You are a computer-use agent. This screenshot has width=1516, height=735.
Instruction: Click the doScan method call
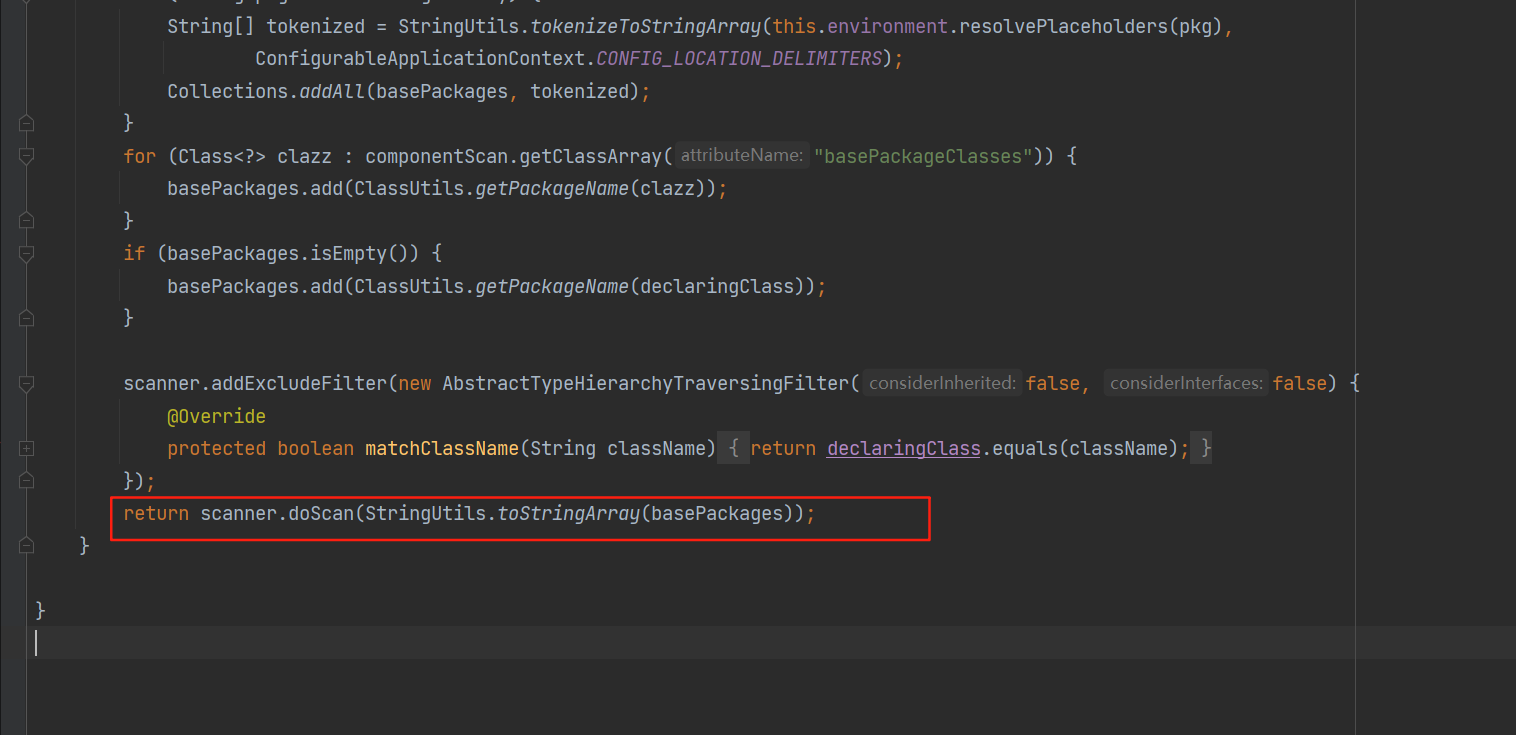[321, 514]
